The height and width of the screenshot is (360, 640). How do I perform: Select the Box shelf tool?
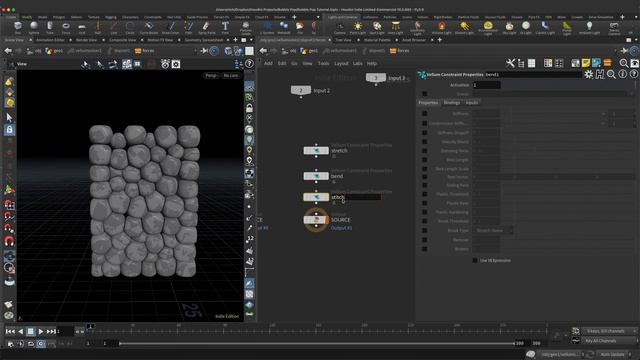pyautogui.click(x=18, y=28)
